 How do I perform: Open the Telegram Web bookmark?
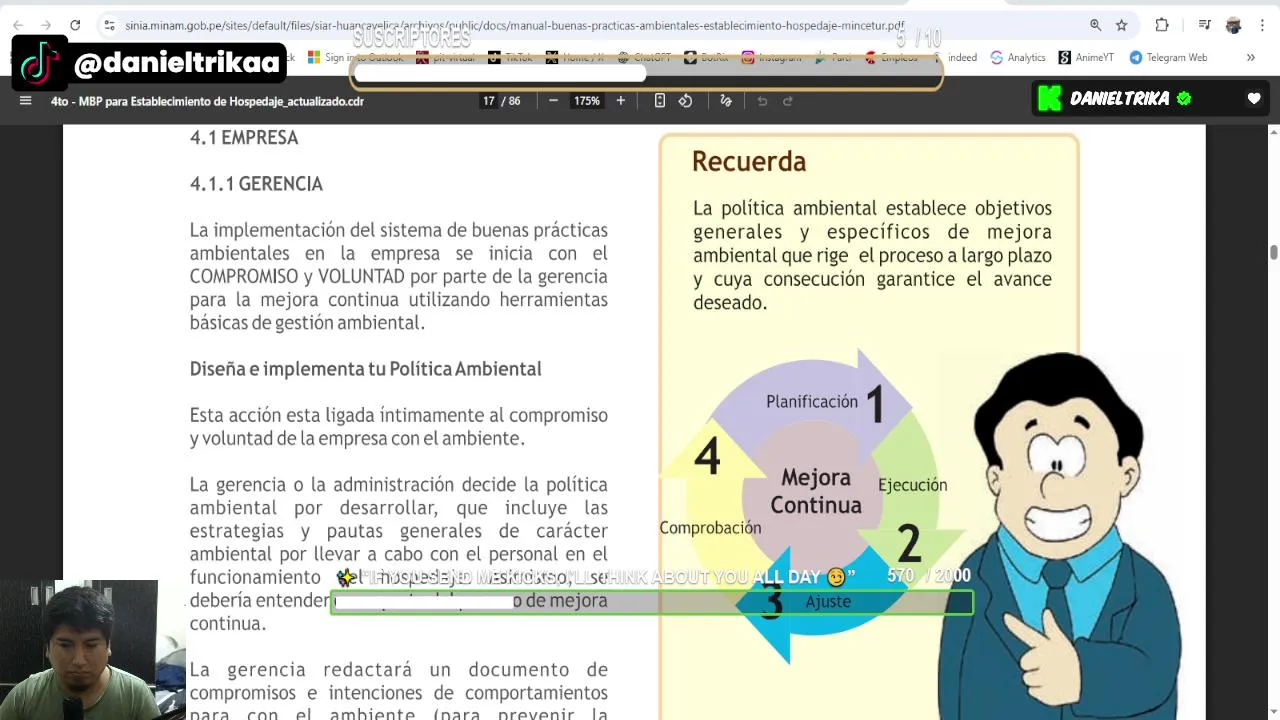[1168, 58]
